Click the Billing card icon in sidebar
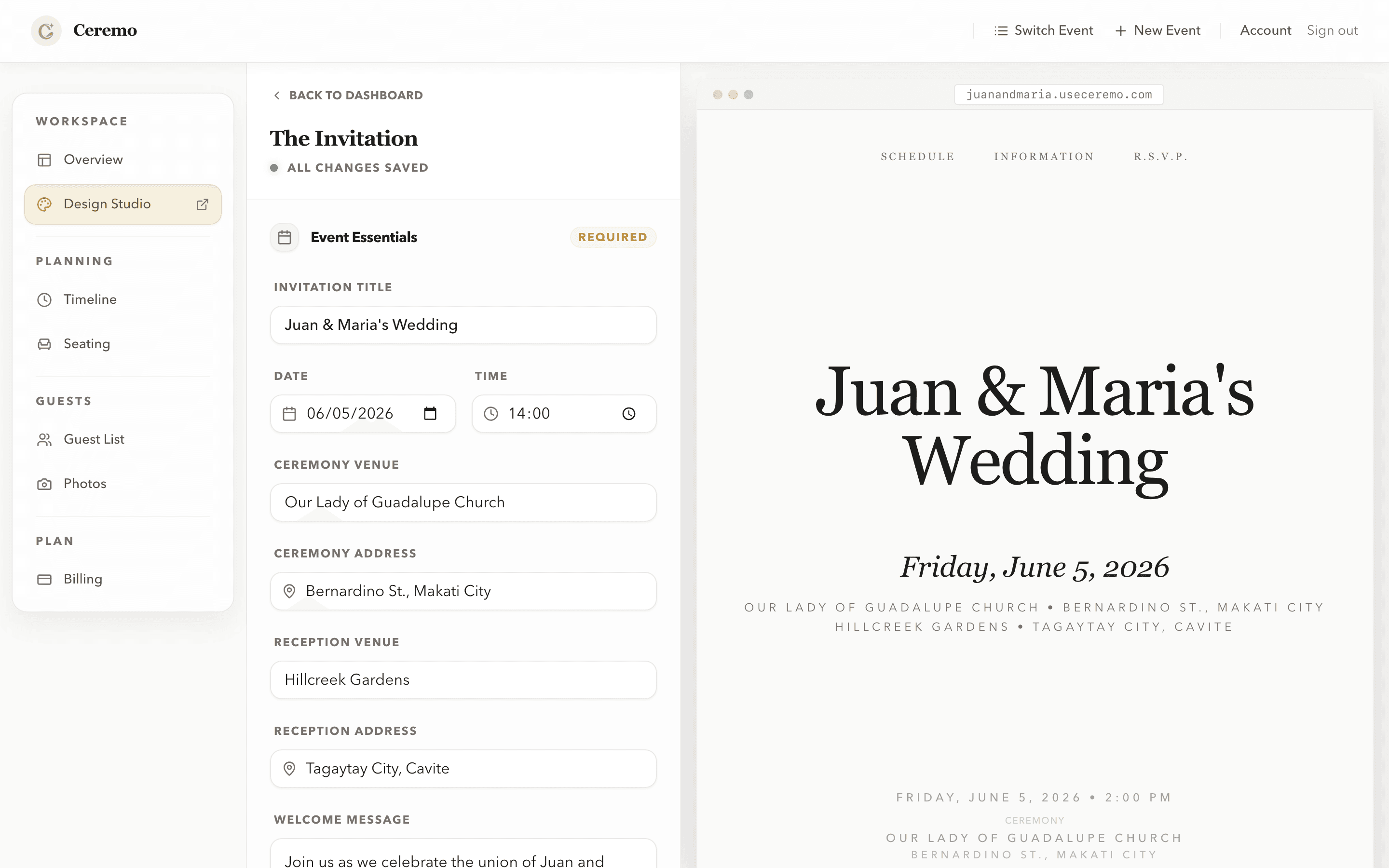This screenshot has height=868, width=1389. point(44,579)
